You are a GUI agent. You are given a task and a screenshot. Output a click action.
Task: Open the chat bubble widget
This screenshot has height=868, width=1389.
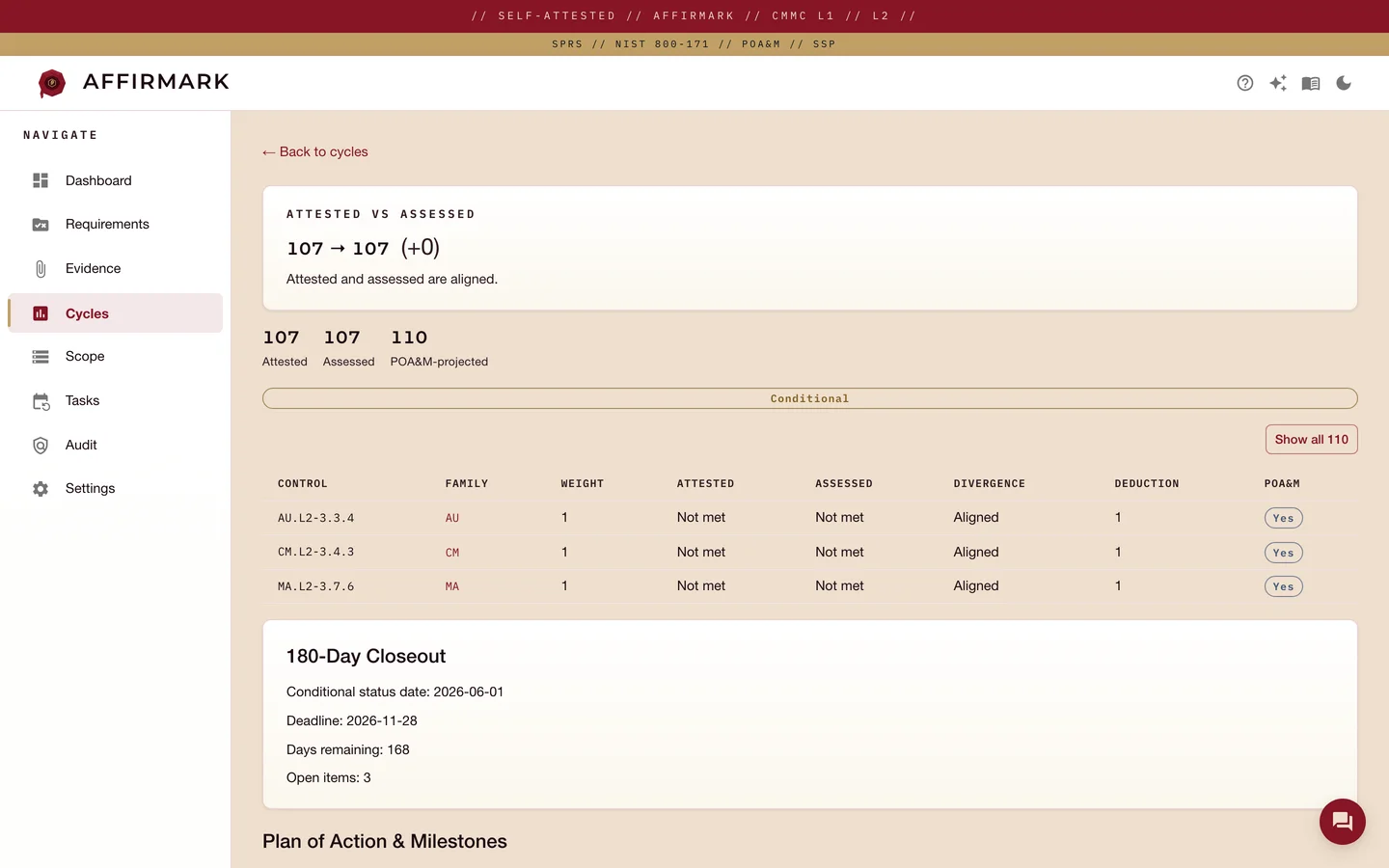[1343, 822]
